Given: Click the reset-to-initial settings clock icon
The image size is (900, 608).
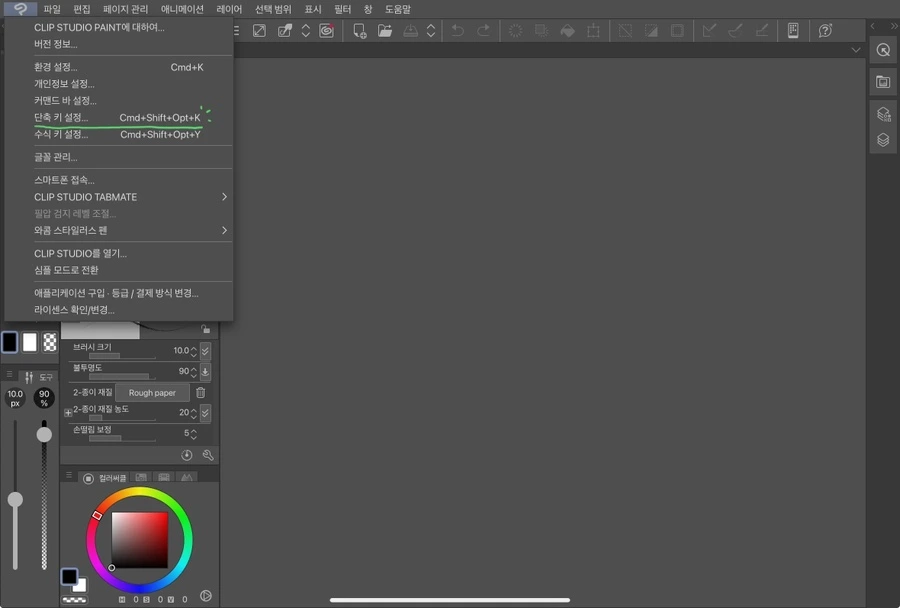Looking at the screenshot, I should [187, 455].
